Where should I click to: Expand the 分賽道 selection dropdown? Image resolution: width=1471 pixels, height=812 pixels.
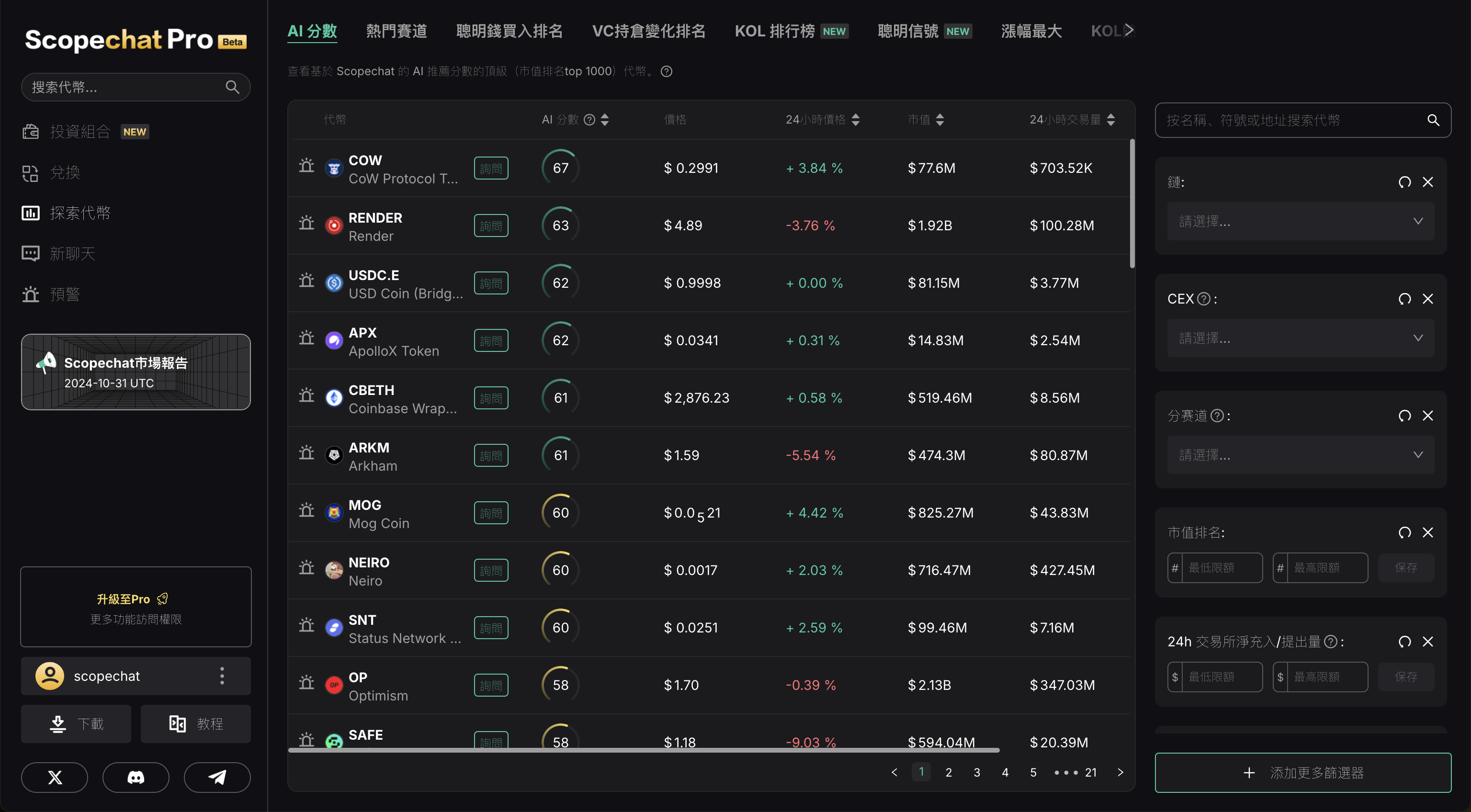point(1300,454)
